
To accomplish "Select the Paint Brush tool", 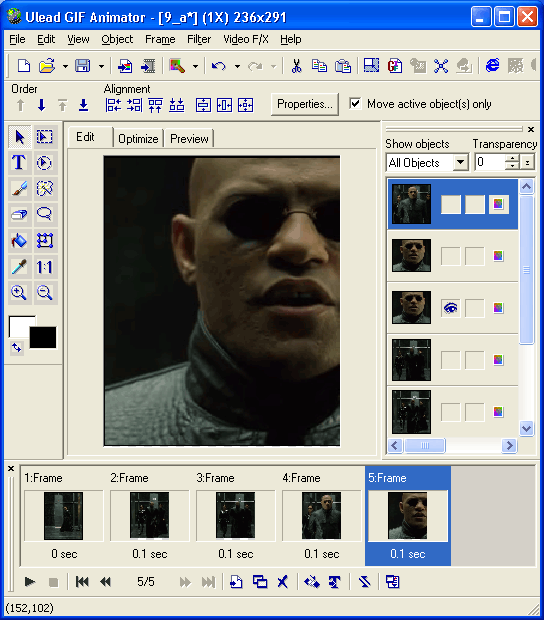I will coord(19,189).
